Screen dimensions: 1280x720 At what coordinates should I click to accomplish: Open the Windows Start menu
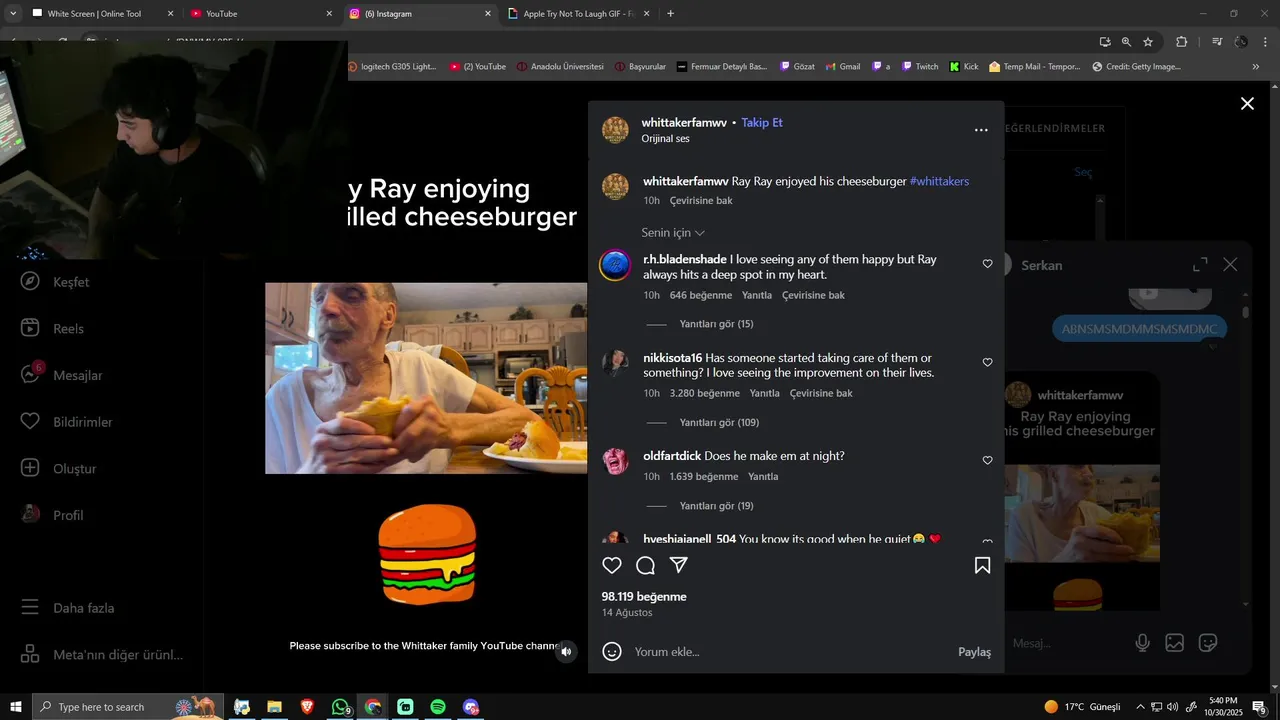click(16, 707)
